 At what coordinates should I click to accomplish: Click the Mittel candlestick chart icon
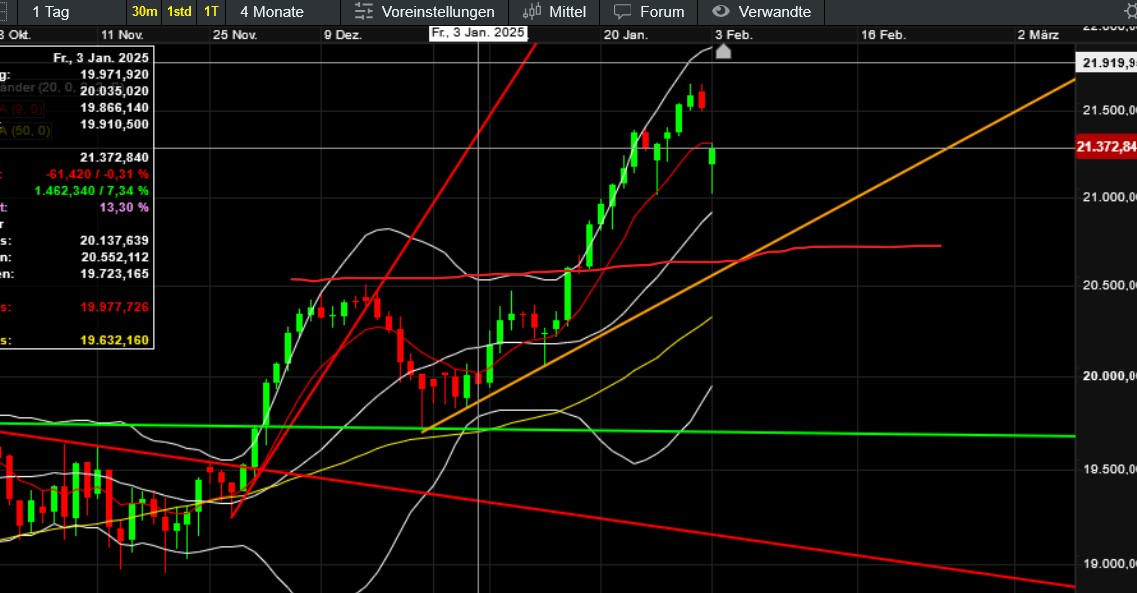[x=532, y=11]
